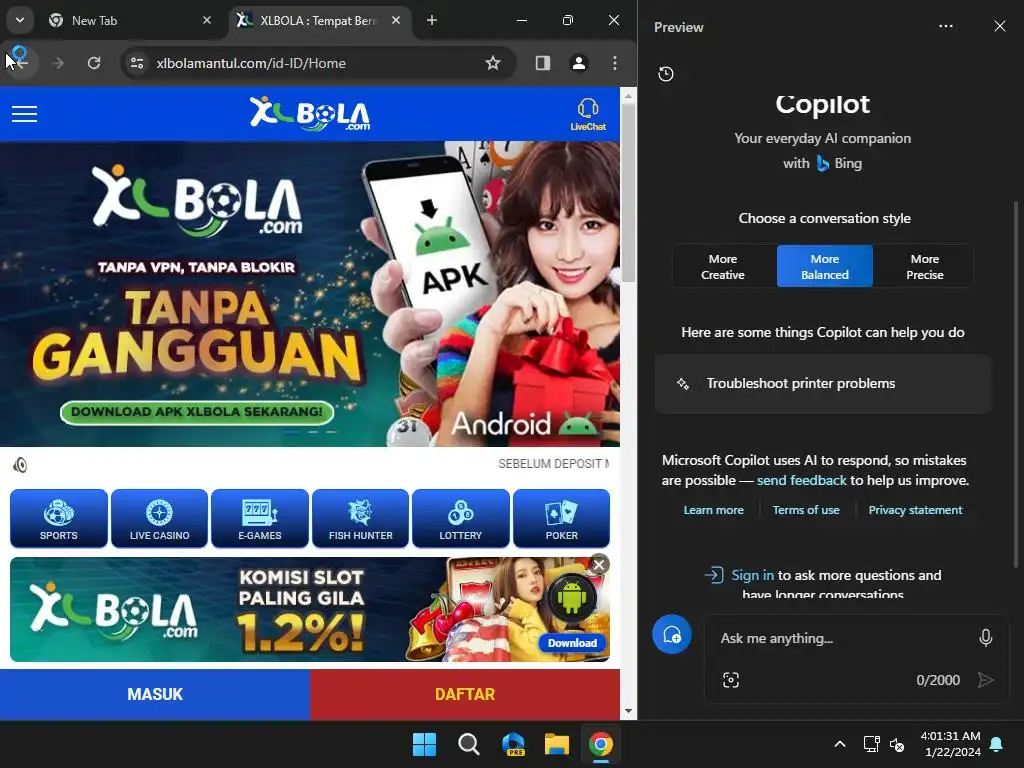The width and height of the screenshot is (1024, 768).
Task: Click the announcement speaker icon
Action: point(20,465)
